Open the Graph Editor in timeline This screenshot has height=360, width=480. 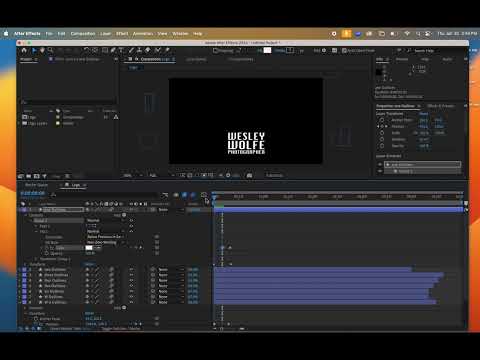click(x=204, y=195)
